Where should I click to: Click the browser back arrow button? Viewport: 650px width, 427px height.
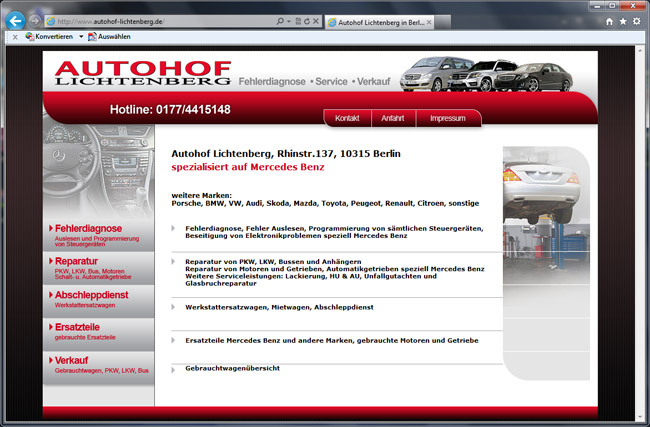[x=15, y=20]
